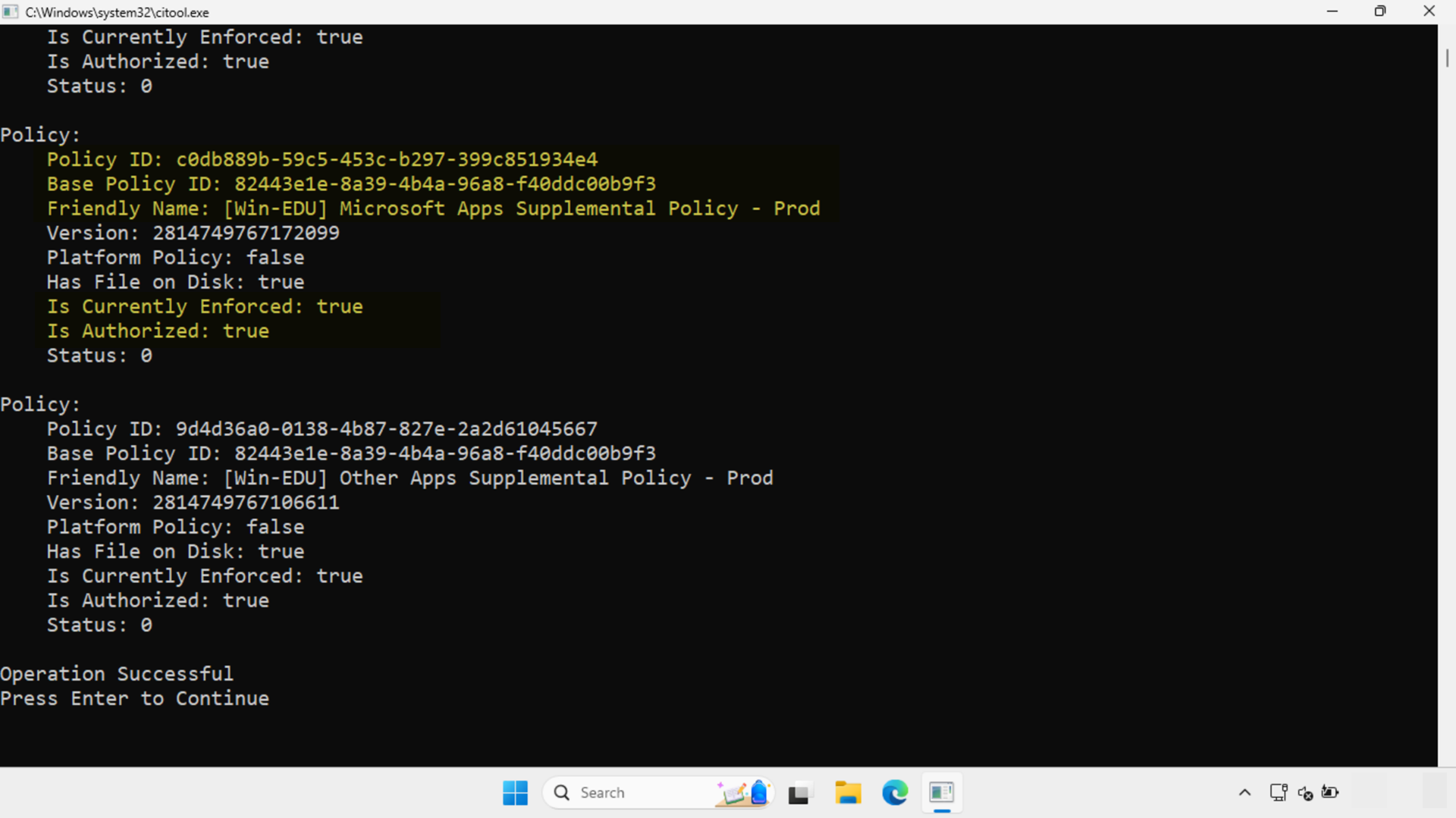Select the running citool taskbar icon
The height and width of the screenshot is (818, 1456).
(942, 793)
